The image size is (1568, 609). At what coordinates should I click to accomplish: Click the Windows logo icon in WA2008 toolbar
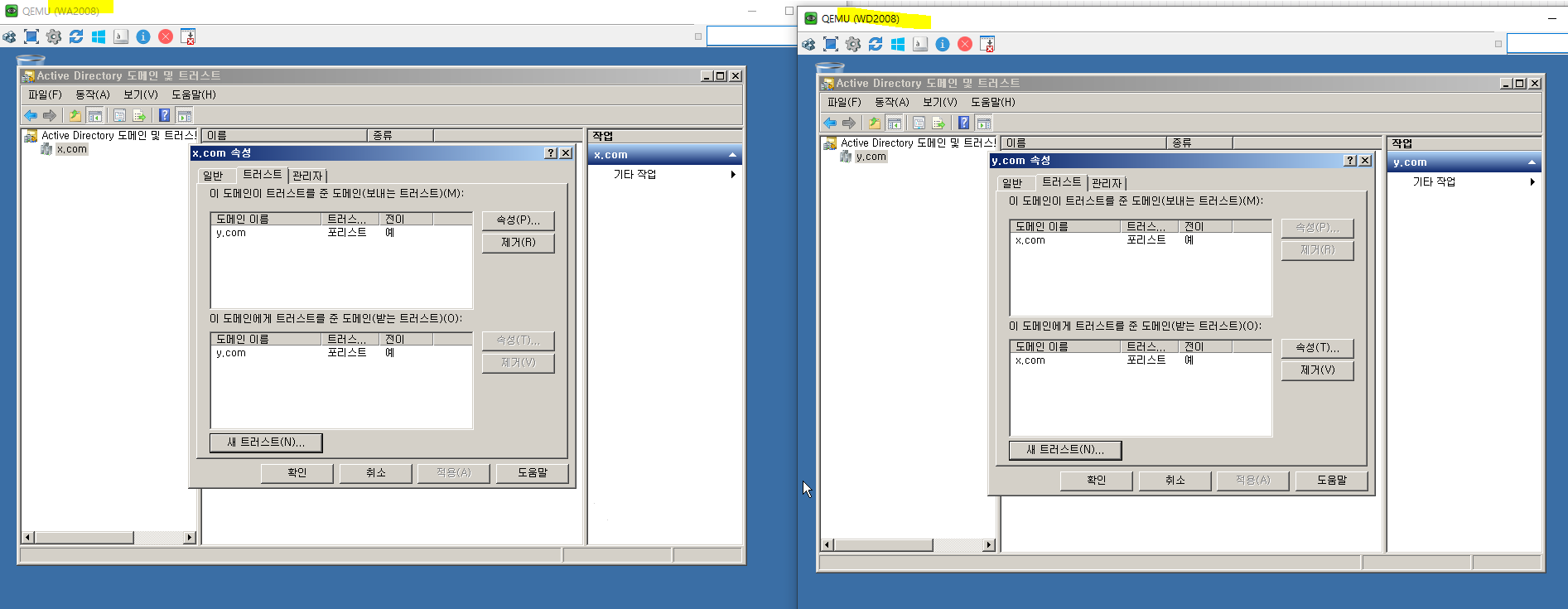99,36
